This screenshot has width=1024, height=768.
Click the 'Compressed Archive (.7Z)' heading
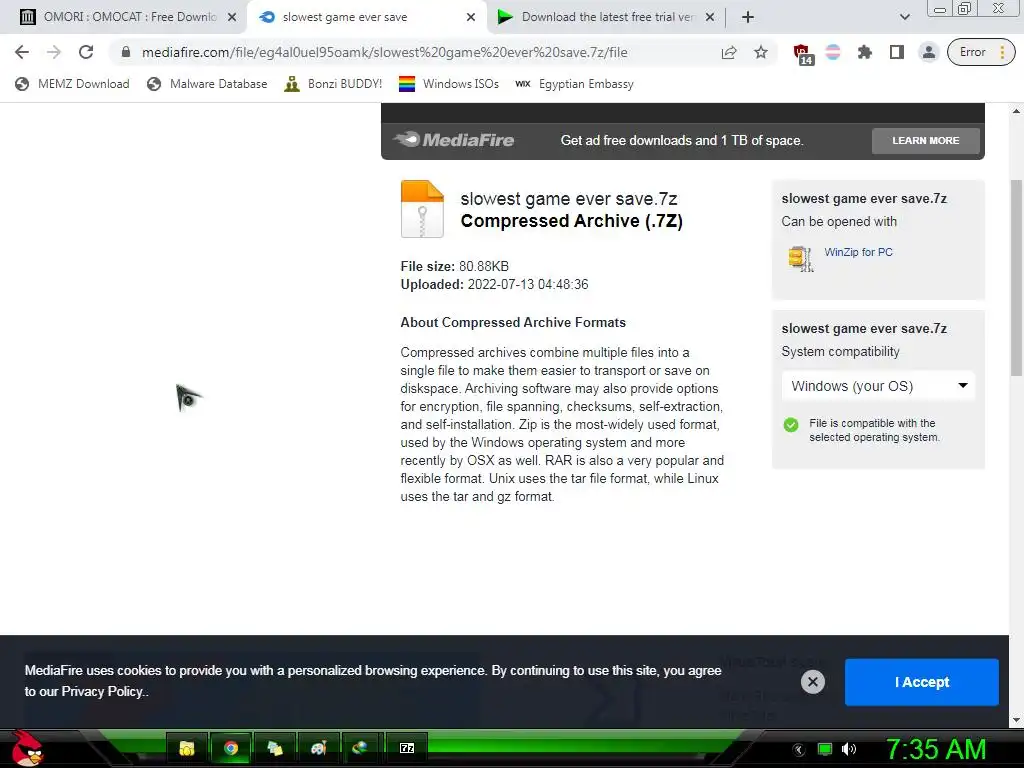pos(571,221)
